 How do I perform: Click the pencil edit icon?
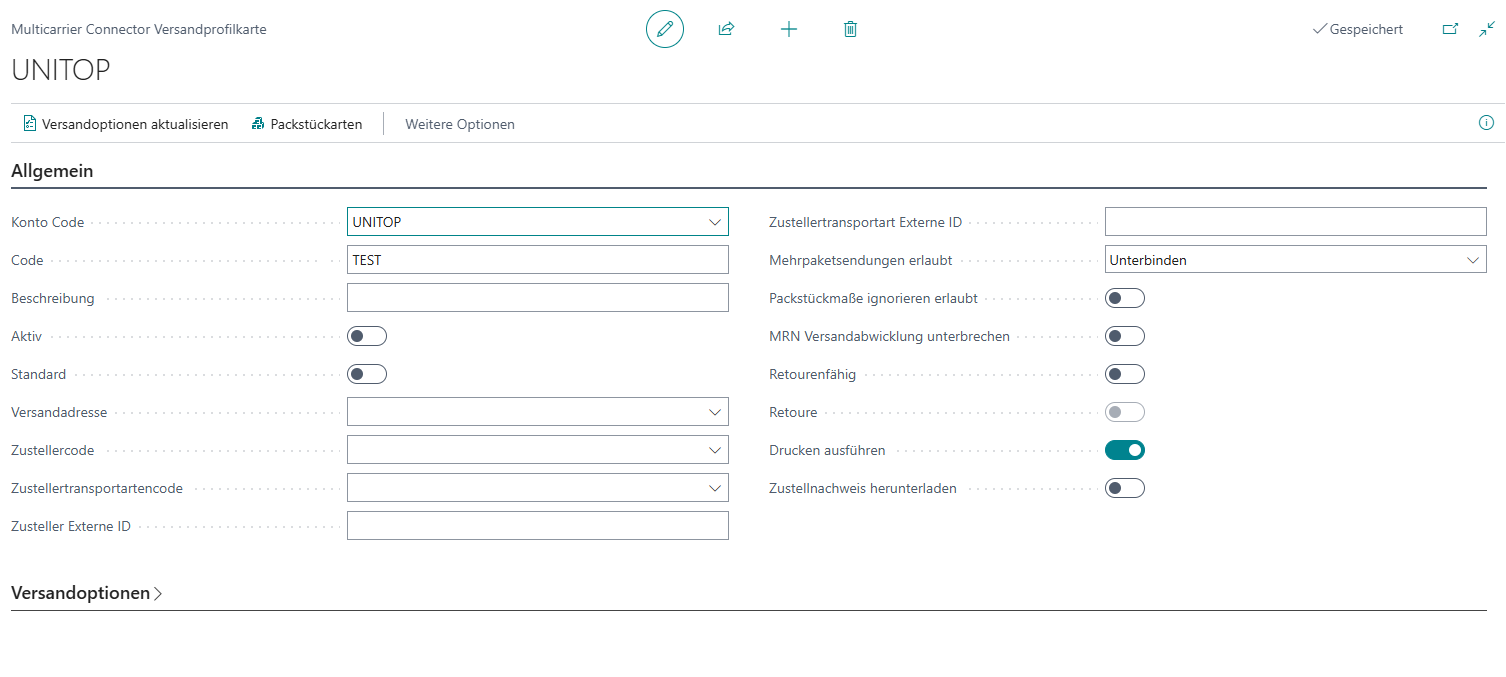pos(665,29)
